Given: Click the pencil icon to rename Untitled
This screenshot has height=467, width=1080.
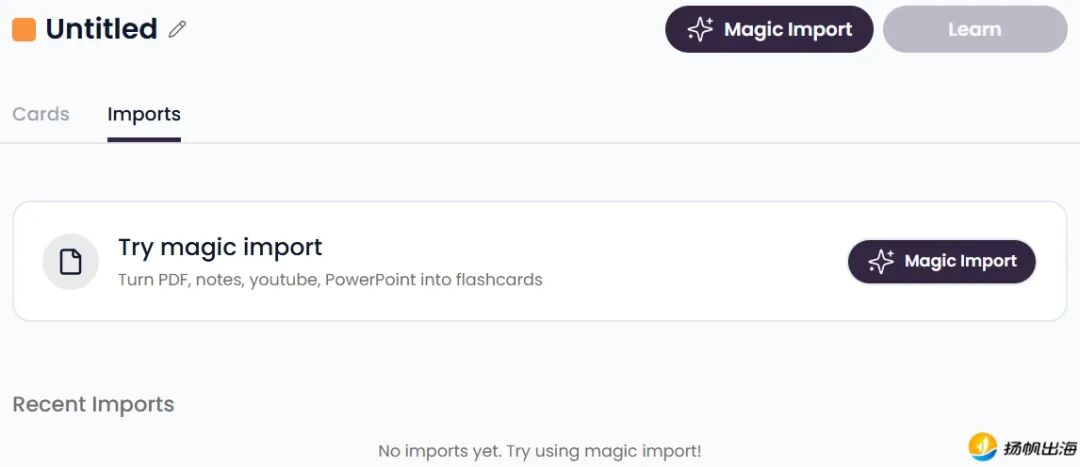Looking at the screenshot, I should click(x=177, y=30).
